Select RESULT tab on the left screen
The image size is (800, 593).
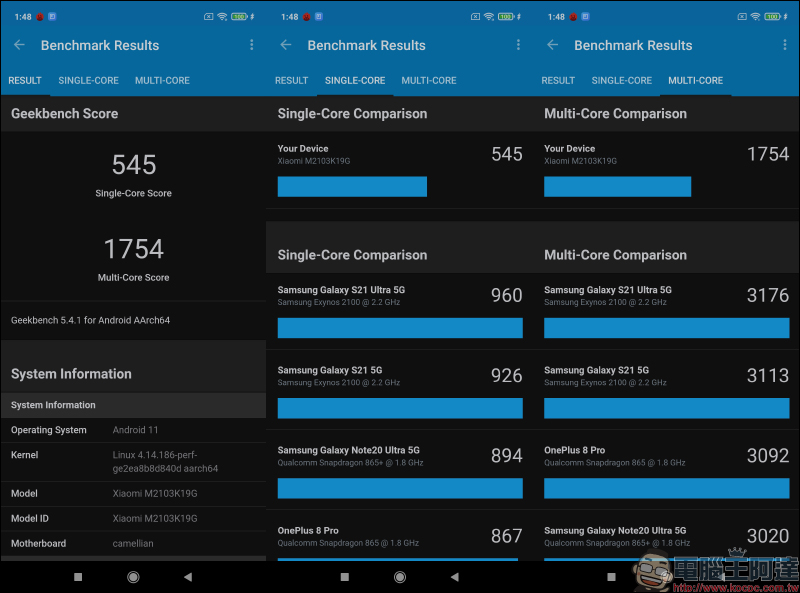pyautogui.click(x=25, y=81)
